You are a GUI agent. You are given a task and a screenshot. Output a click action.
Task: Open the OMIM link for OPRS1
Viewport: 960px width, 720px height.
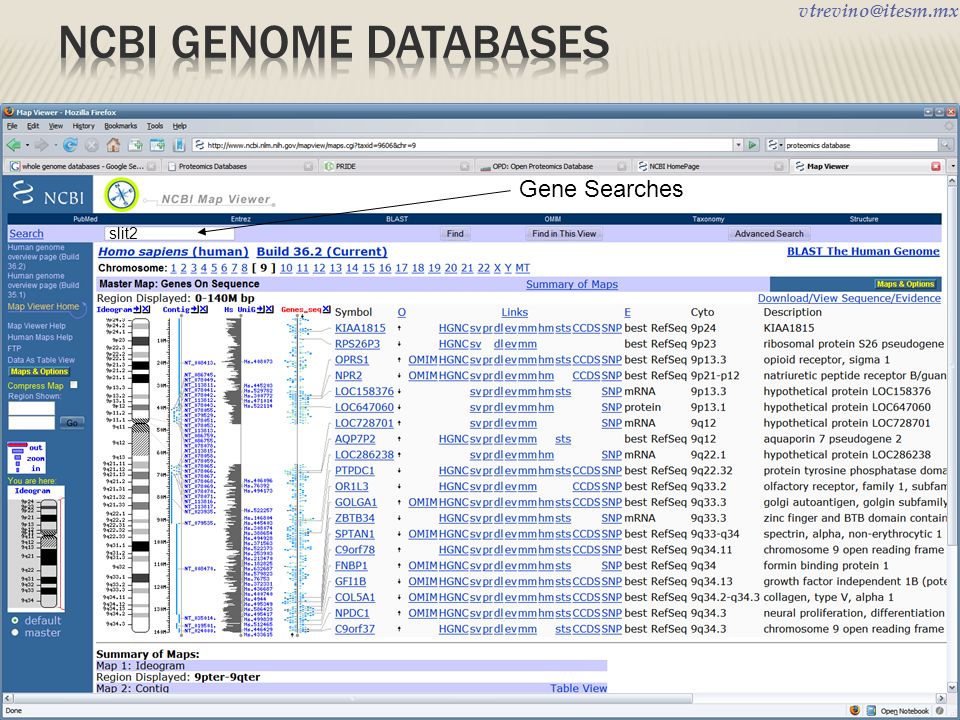click(x=422, y=360)
